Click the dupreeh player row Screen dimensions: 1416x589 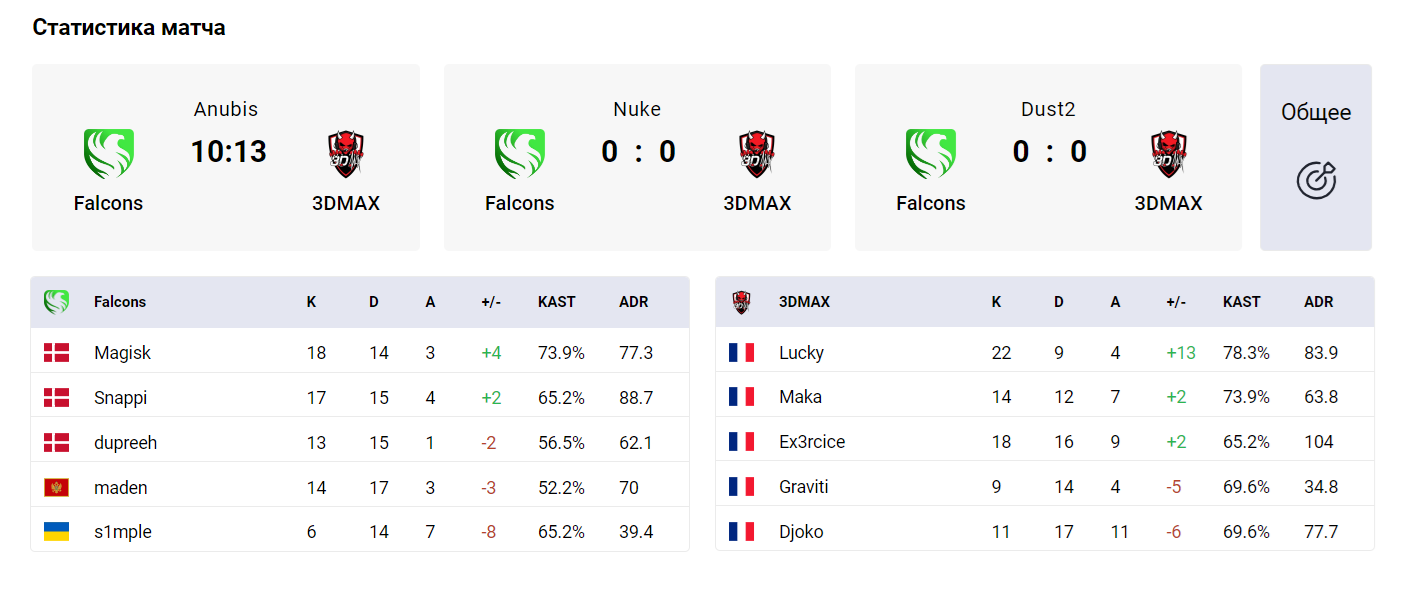(360, 442)
